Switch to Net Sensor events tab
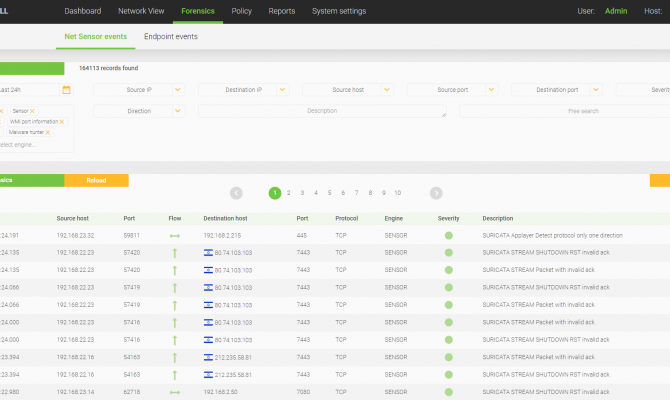This screenshot has width=670, height=400. pyautogui.click(x=96, y=37)
